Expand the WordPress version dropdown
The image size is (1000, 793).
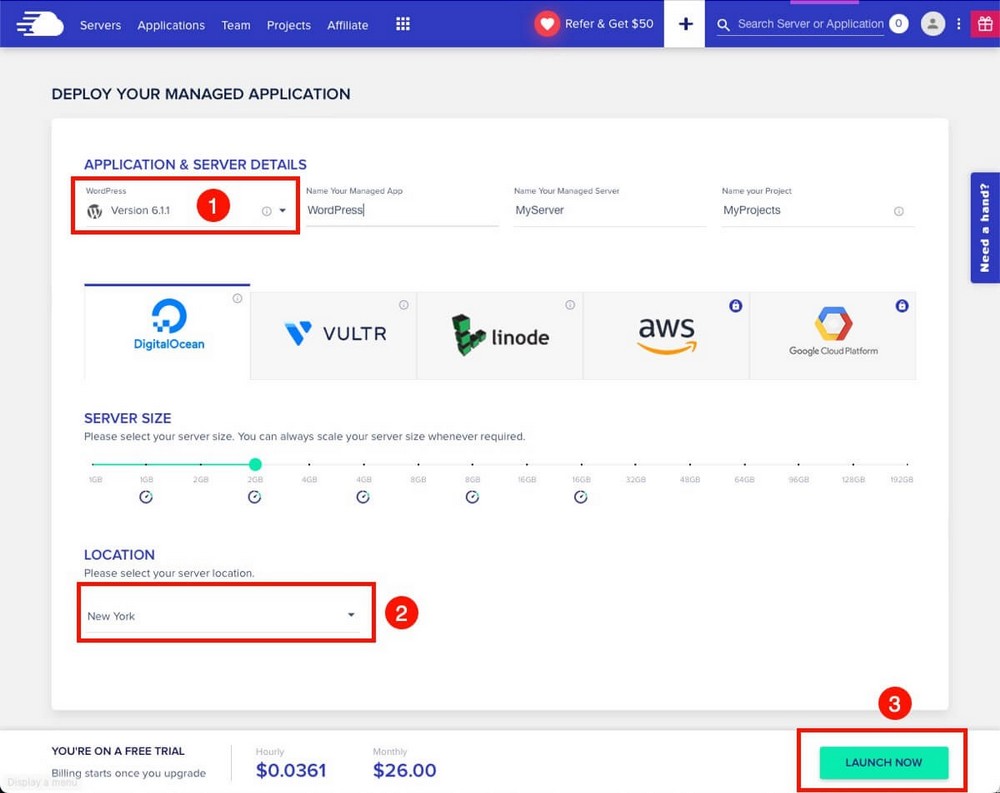point(282,211)
